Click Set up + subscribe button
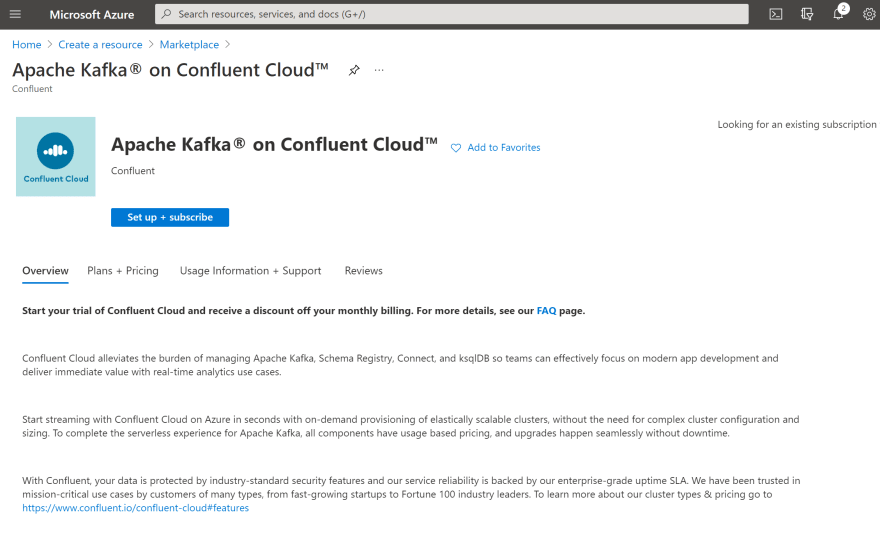The height and width of the screenshot is (537, 880). (x=170, y=217)
